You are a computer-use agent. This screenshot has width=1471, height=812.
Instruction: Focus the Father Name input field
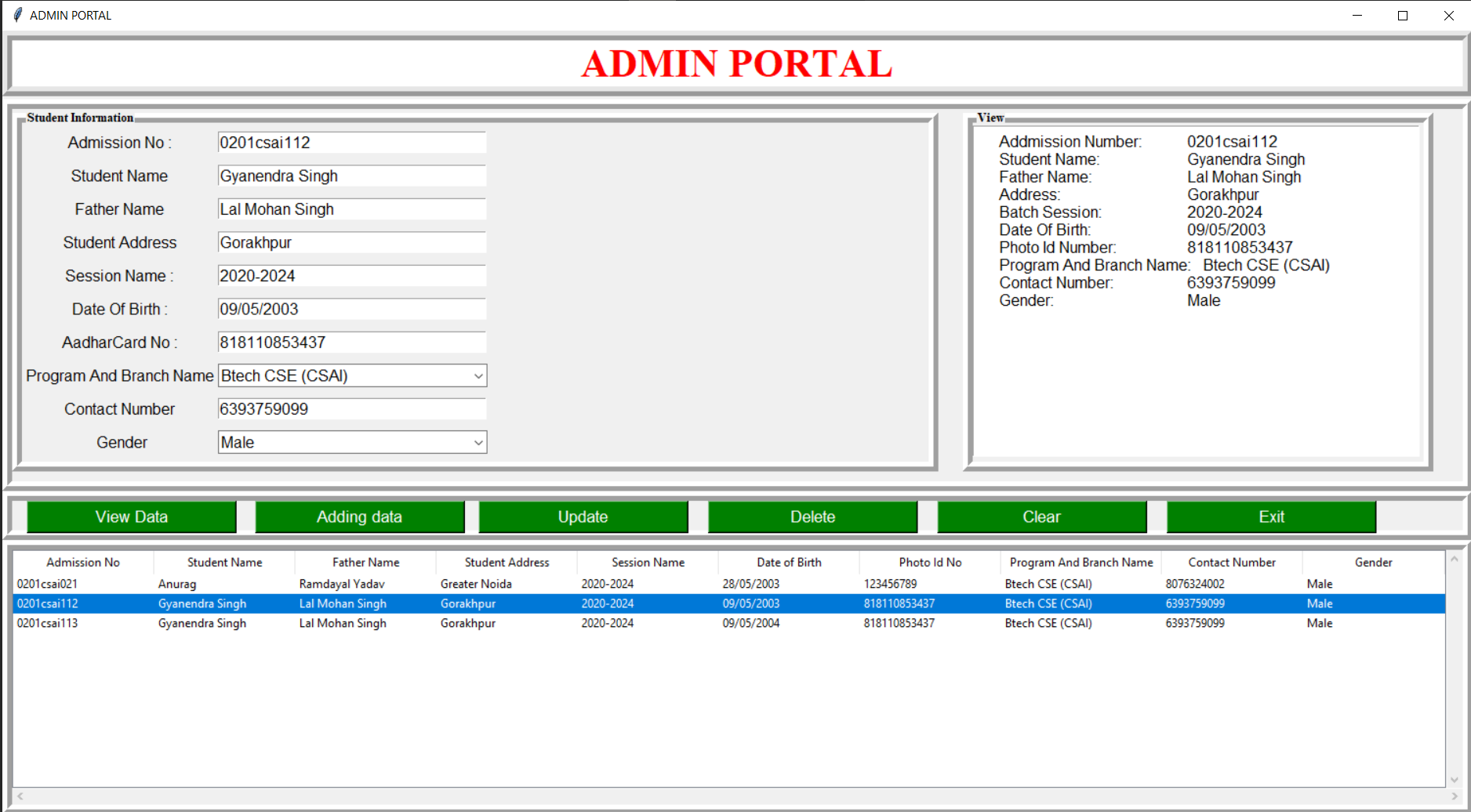click(x=352, y=209)
